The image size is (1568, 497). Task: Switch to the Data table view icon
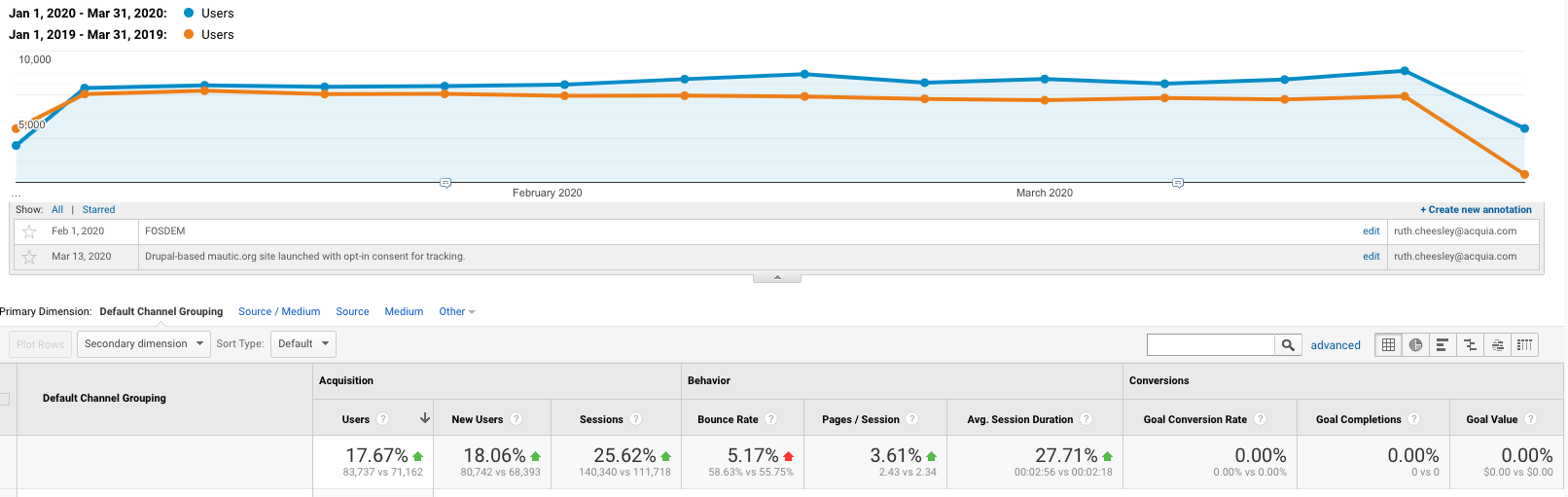1388,344
